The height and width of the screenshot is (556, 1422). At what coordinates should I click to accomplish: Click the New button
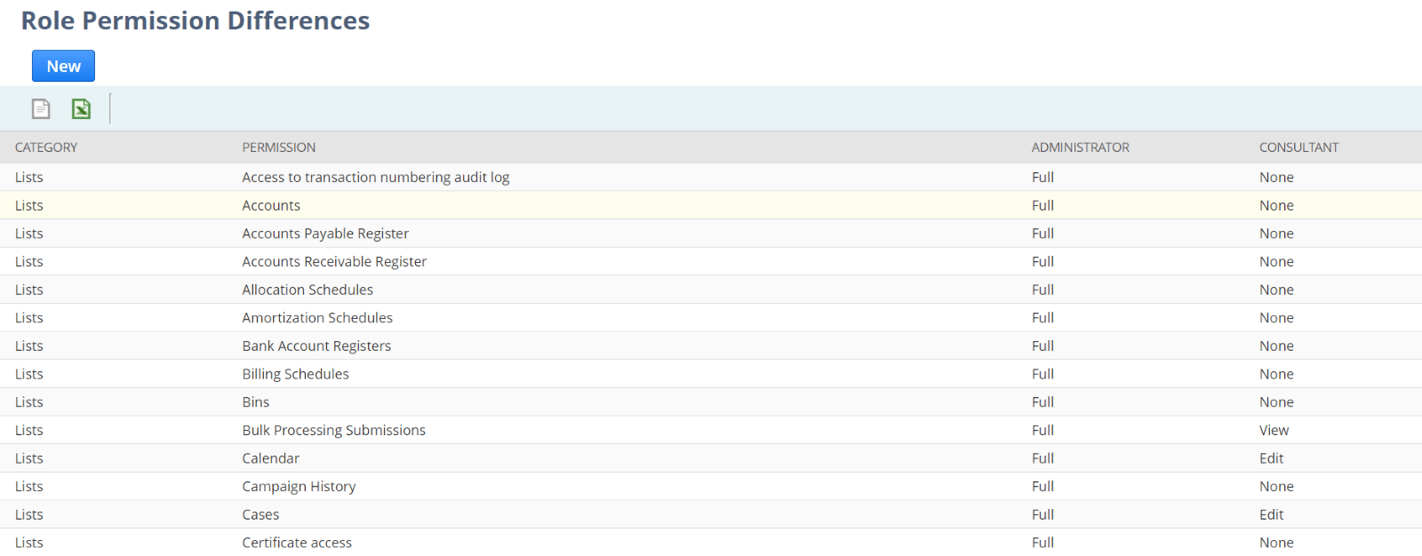[x=63, y=66]
